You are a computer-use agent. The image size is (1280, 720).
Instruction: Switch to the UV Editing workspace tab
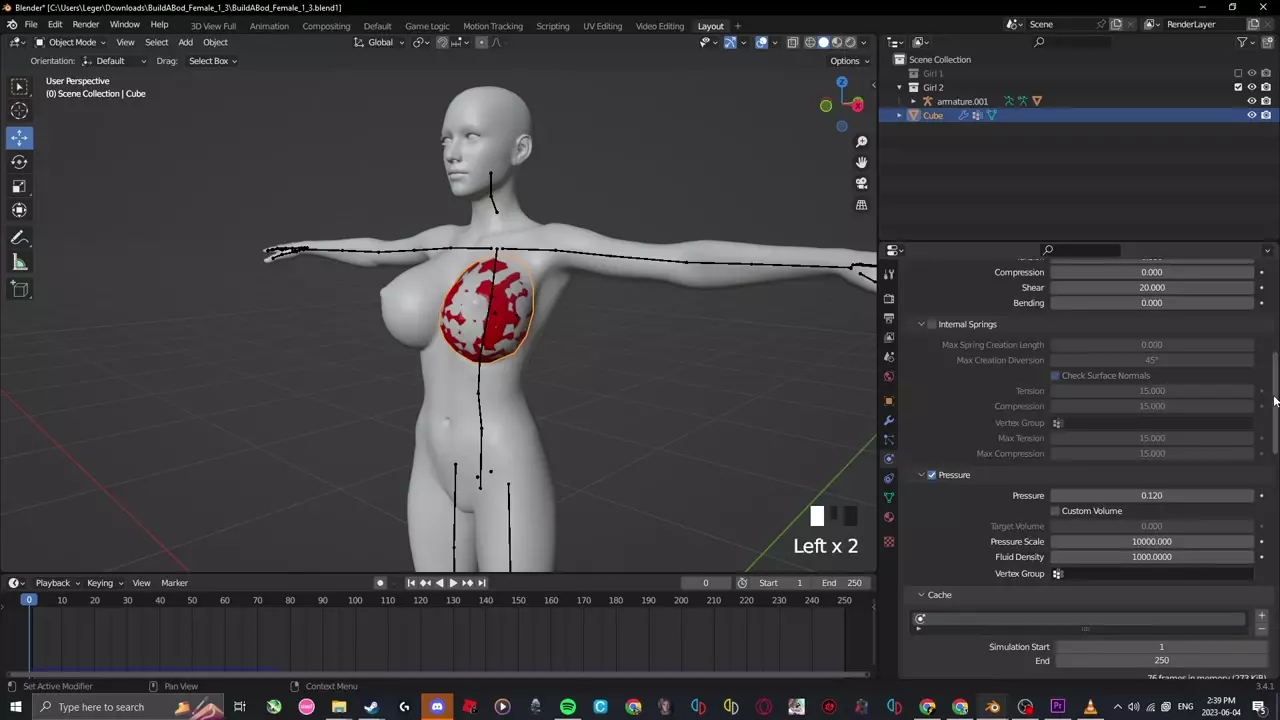[602, 26]
